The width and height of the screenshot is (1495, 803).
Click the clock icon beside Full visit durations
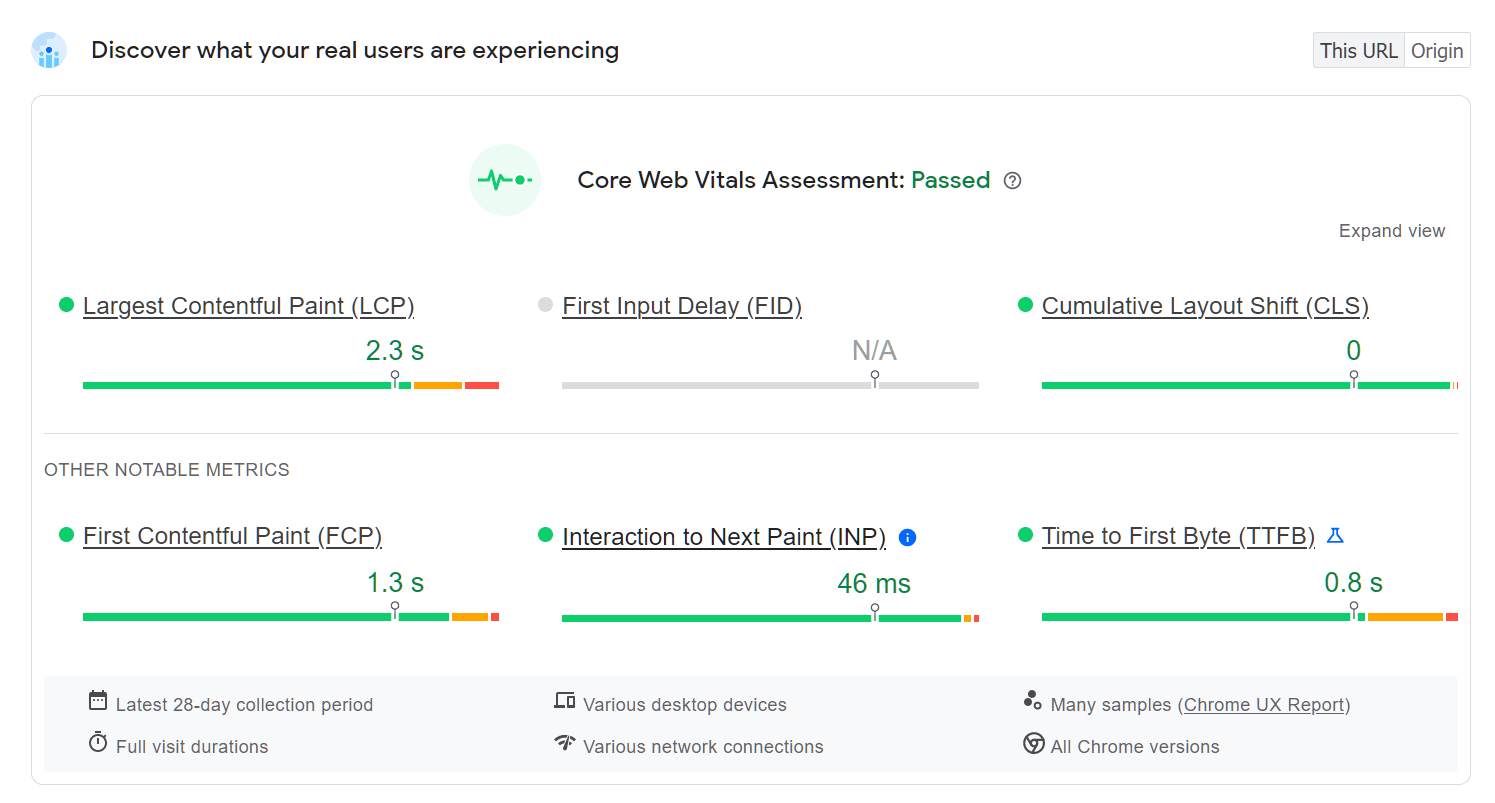click(97, 742)
